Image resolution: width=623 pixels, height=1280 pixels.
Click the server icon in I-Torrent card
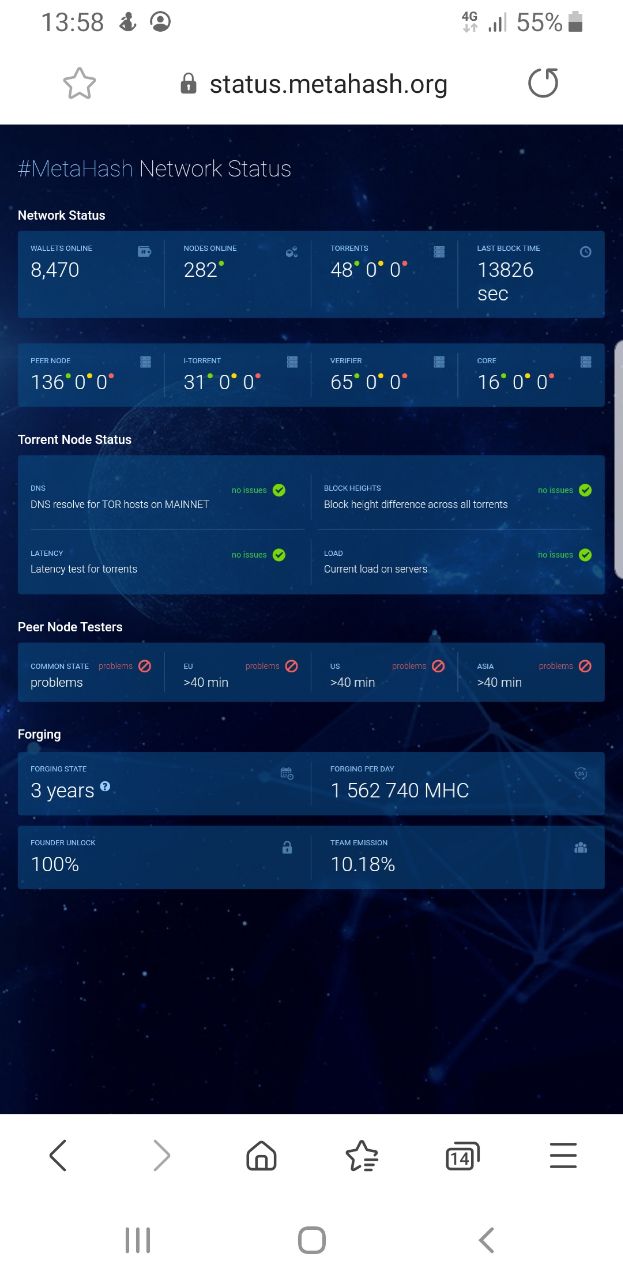tap(292, 362)
